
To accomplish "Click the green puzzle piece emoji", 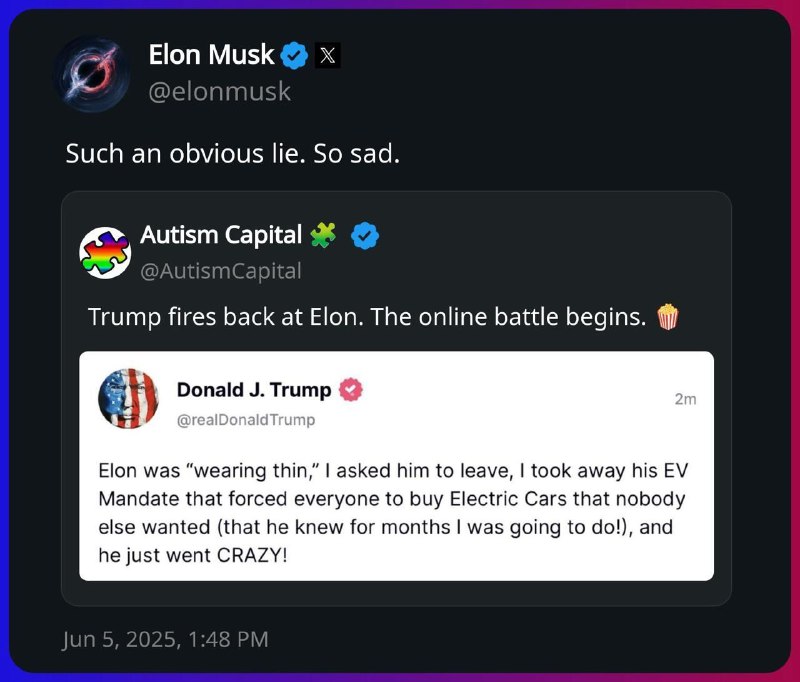I will click(x=323, y=235).
